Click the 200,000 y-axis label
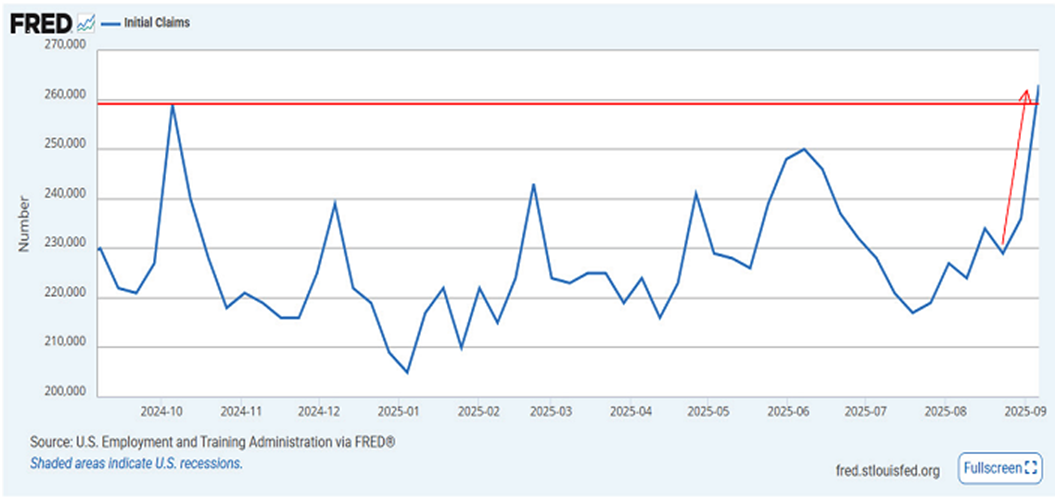1057x500 pixels. pos(64,393)
